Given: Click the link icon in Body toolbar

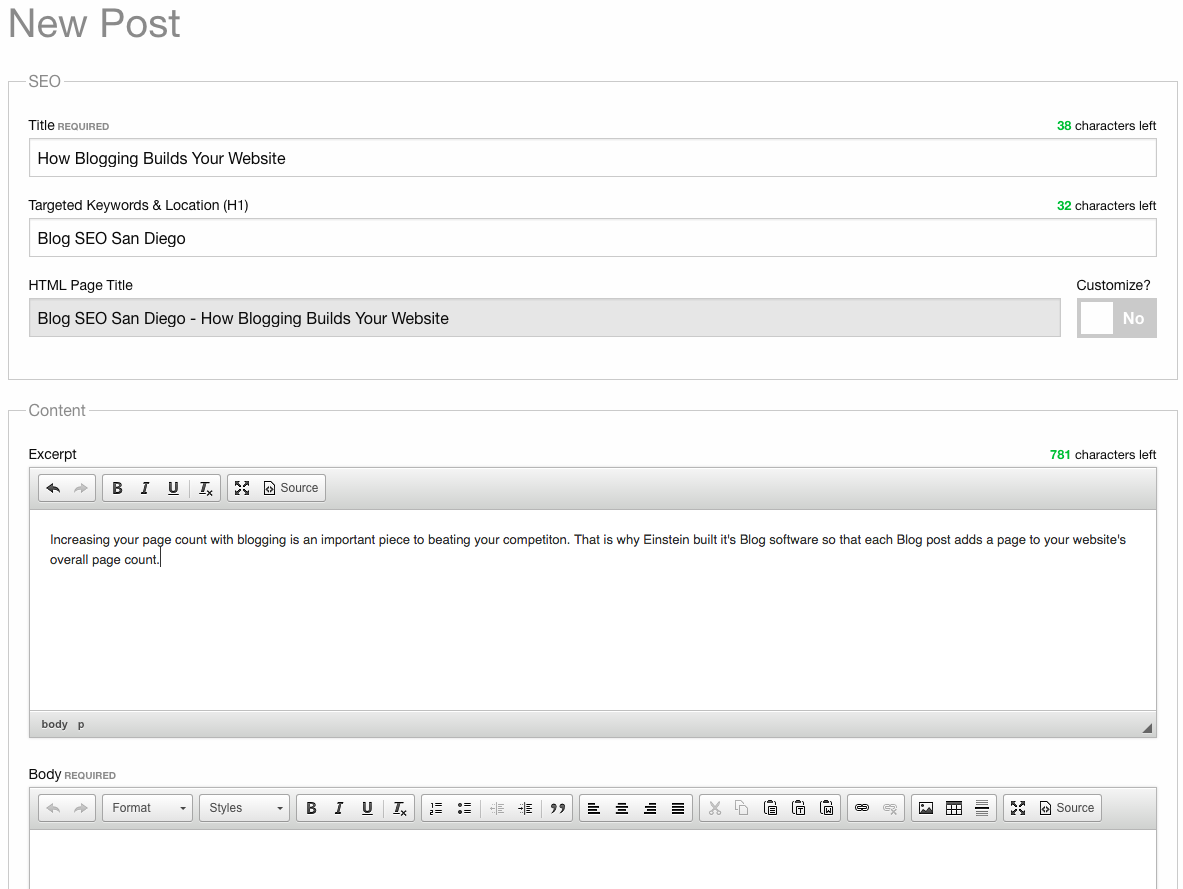Looking at the screenshot, I should tap(862, 808).
